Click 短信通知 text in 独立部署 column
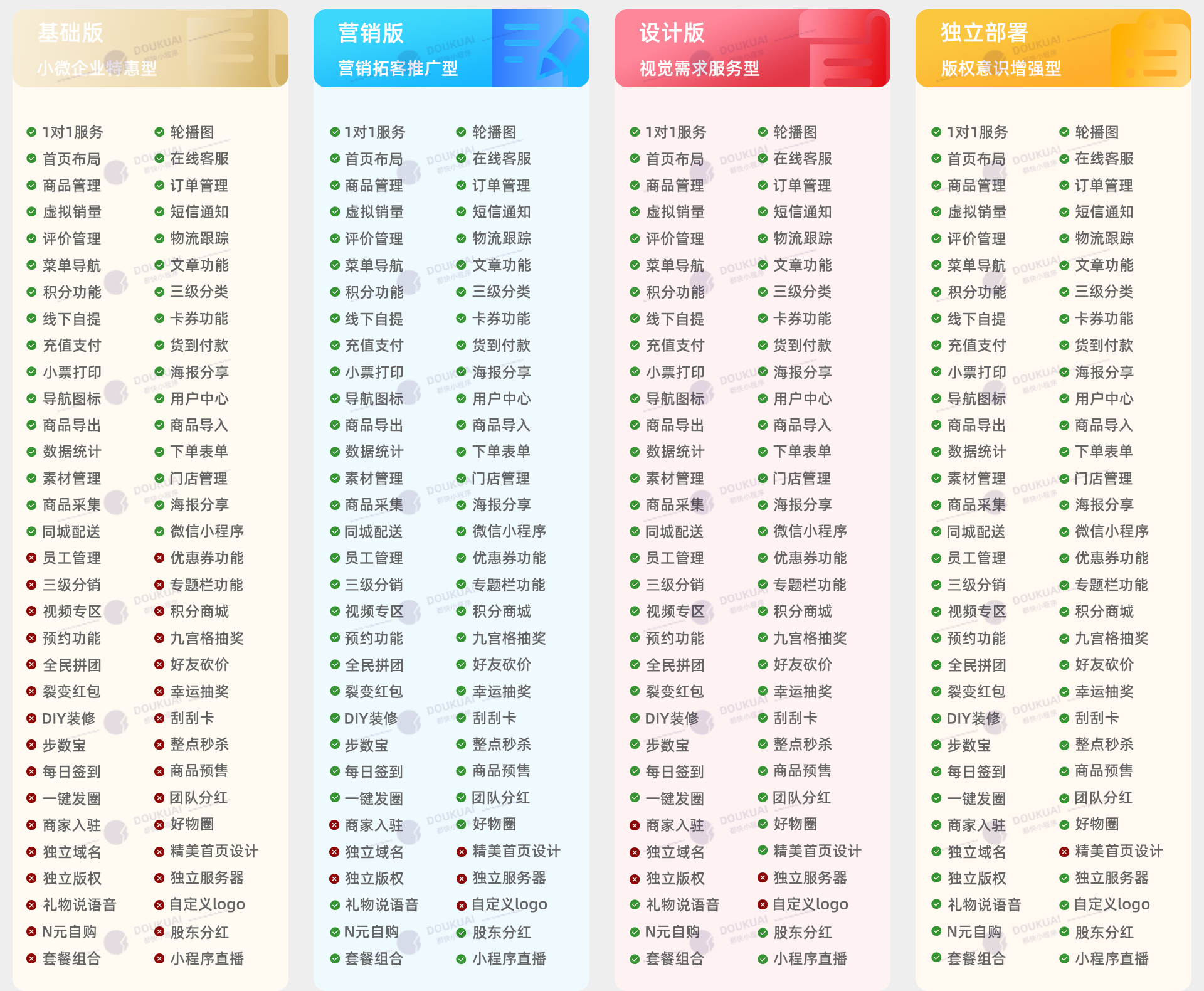This screenshot has height=991, width=1204. point(1104,212)
